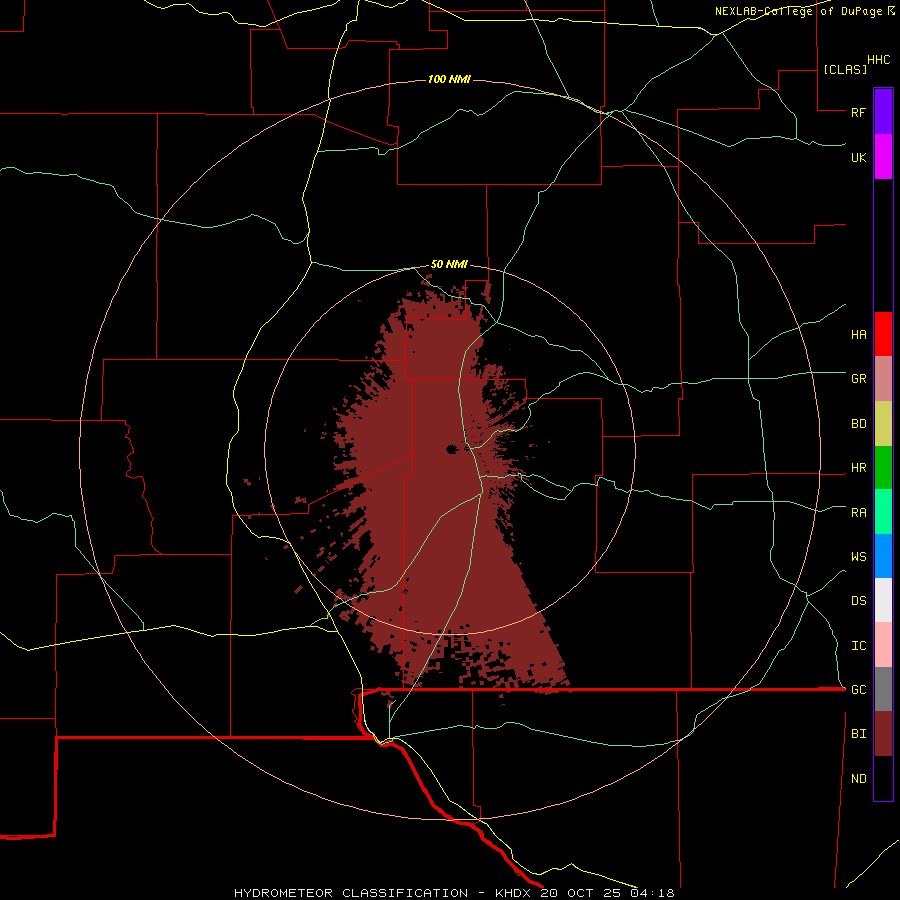Click the red HA legend swatch
The image size is (900, 900).
pyautogui.click(x=883, y=334)
